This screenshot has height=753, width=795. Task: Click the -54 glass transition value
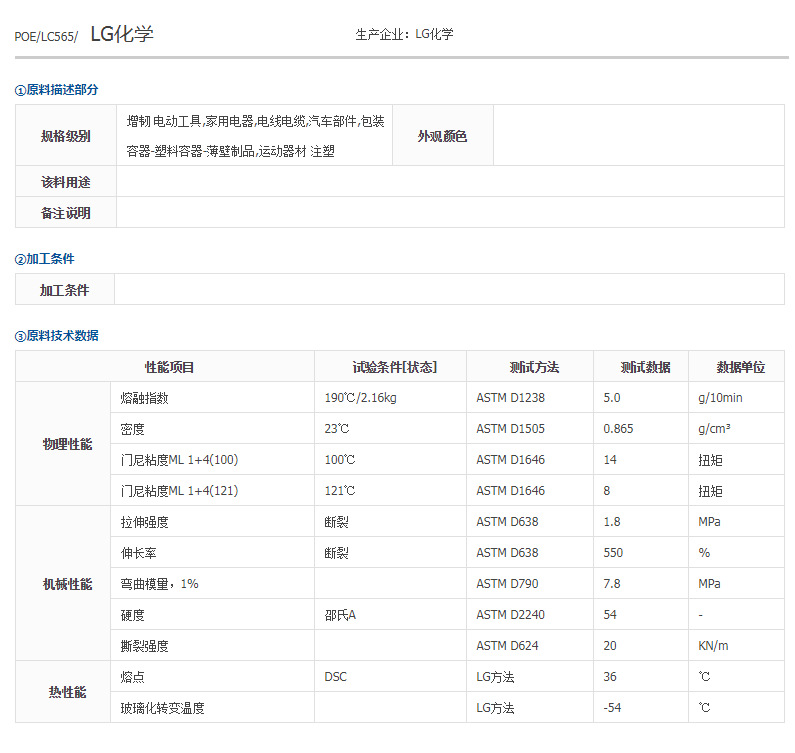tap(612, 708)
